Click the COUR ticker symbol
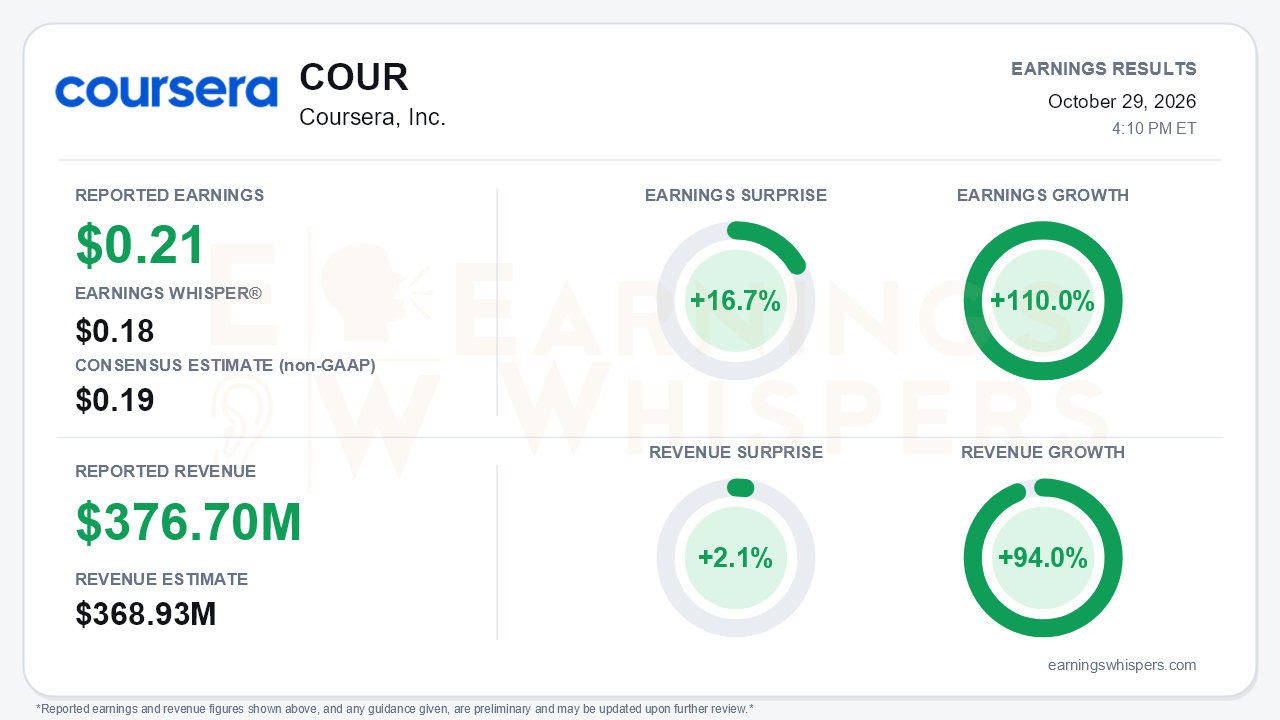Screen dimensions: 1280x720 pos(354,78)
